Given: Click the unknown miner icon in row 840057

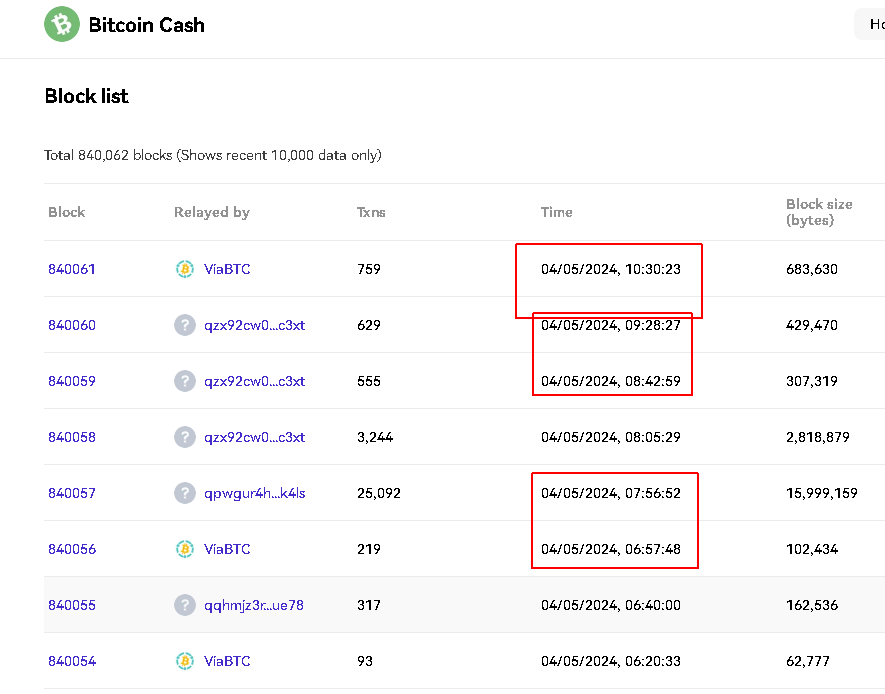Looking at the screenshot, I should [x=185, y=493].
